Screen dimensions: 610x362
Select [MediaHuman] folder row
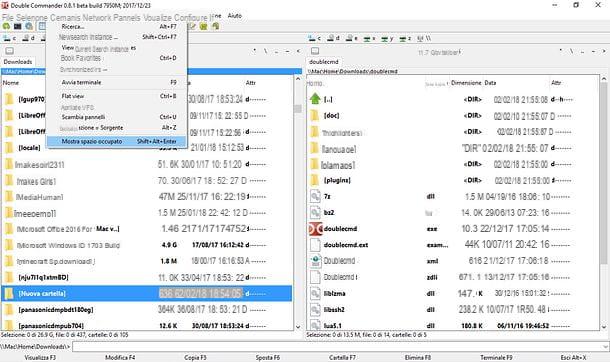(x=147, y=197)
